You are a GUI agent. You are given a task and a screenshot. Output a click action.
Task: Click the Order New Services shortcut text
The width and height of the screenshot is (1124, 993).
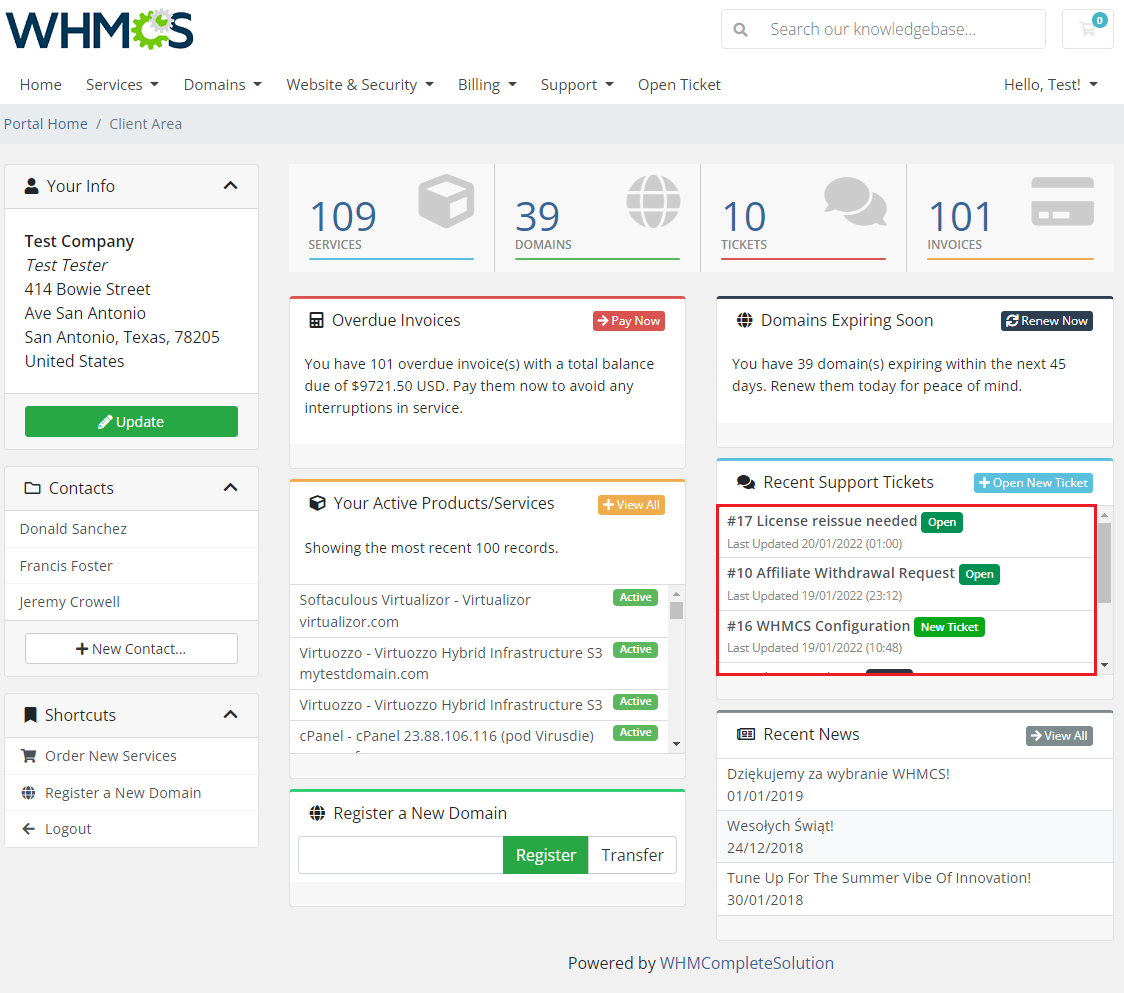(x=110, y=756)
